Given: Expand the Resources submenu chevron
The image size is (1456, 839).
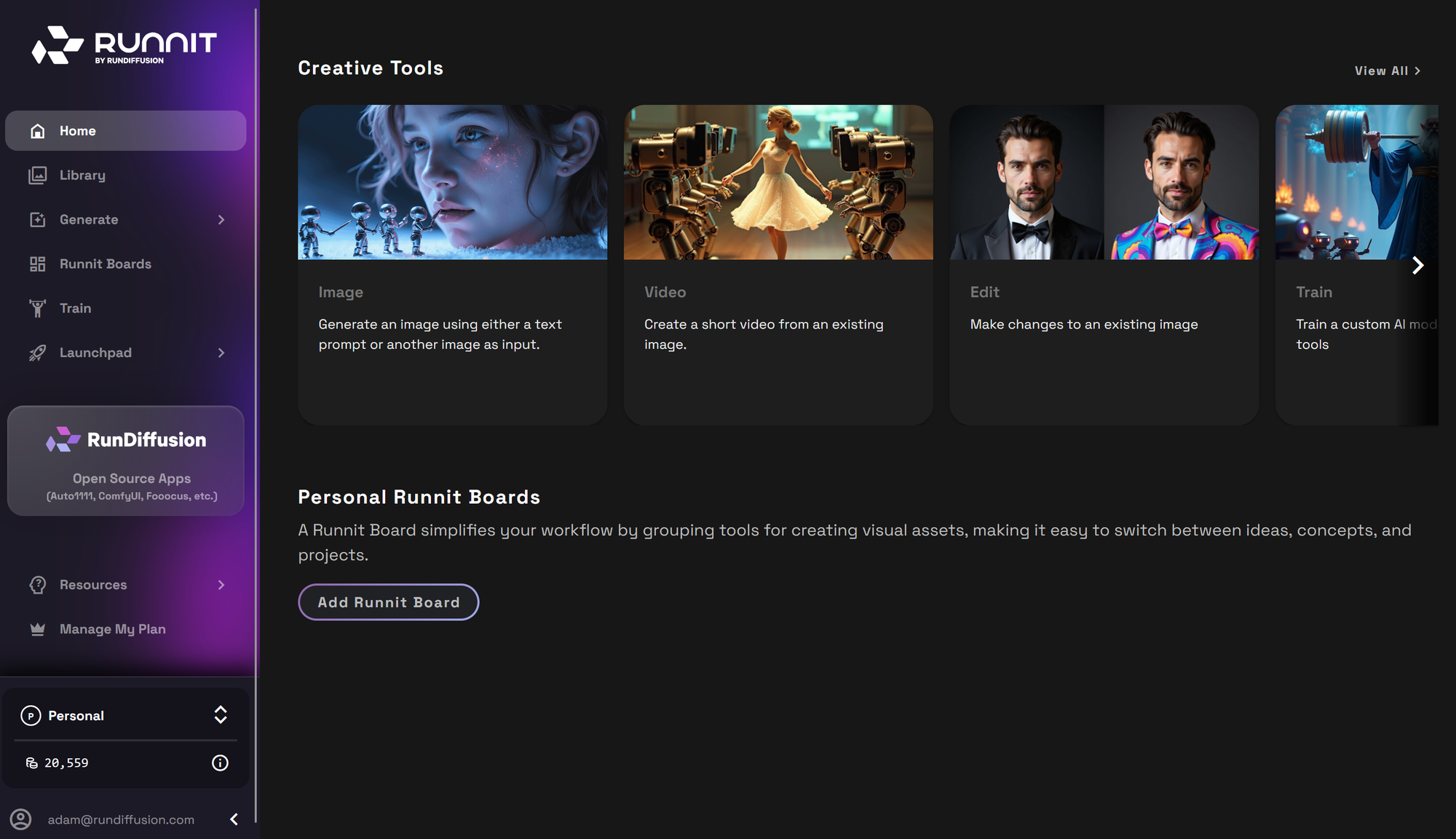Looking at the screenshot, I should coord(221,585).
